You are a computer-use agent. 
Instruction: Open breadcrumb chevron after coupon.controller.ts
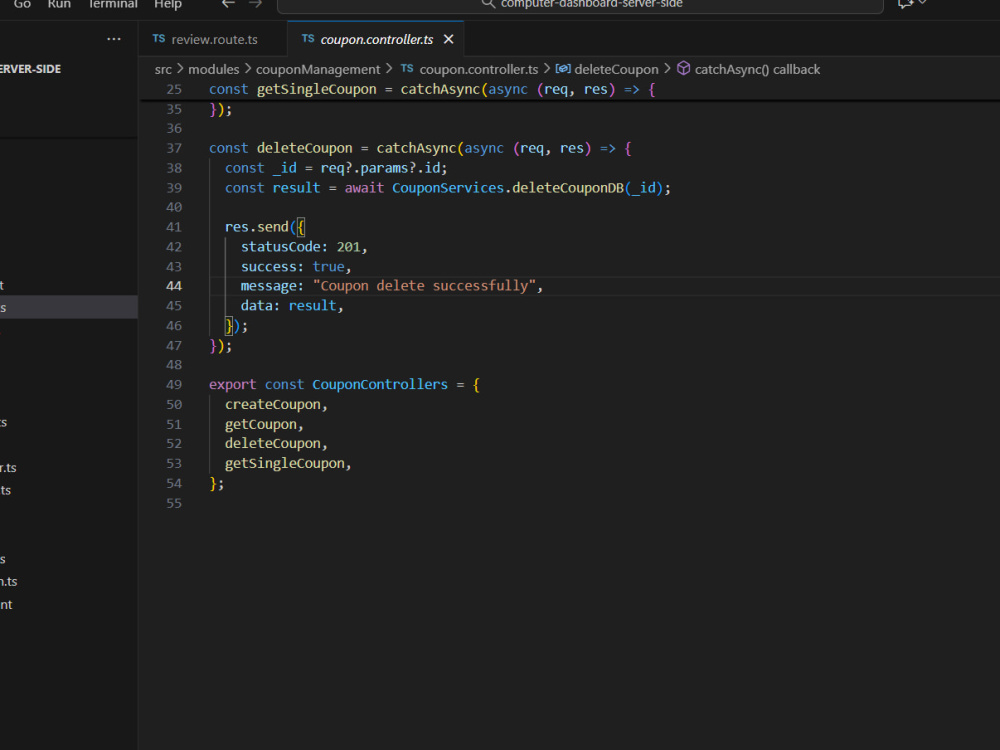click(547, 69)
